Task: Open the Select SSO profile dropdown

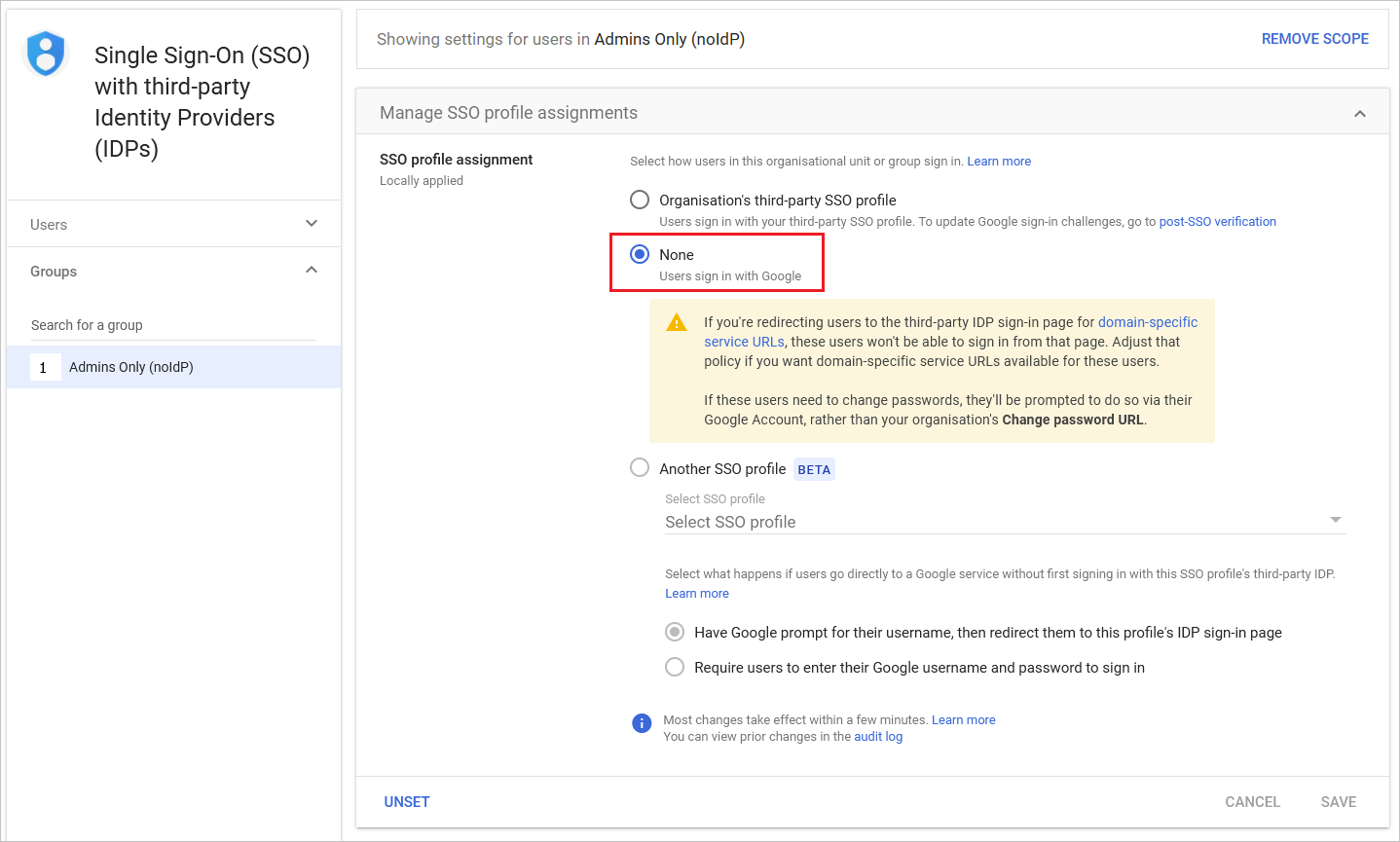Action: pos(1336,520)
